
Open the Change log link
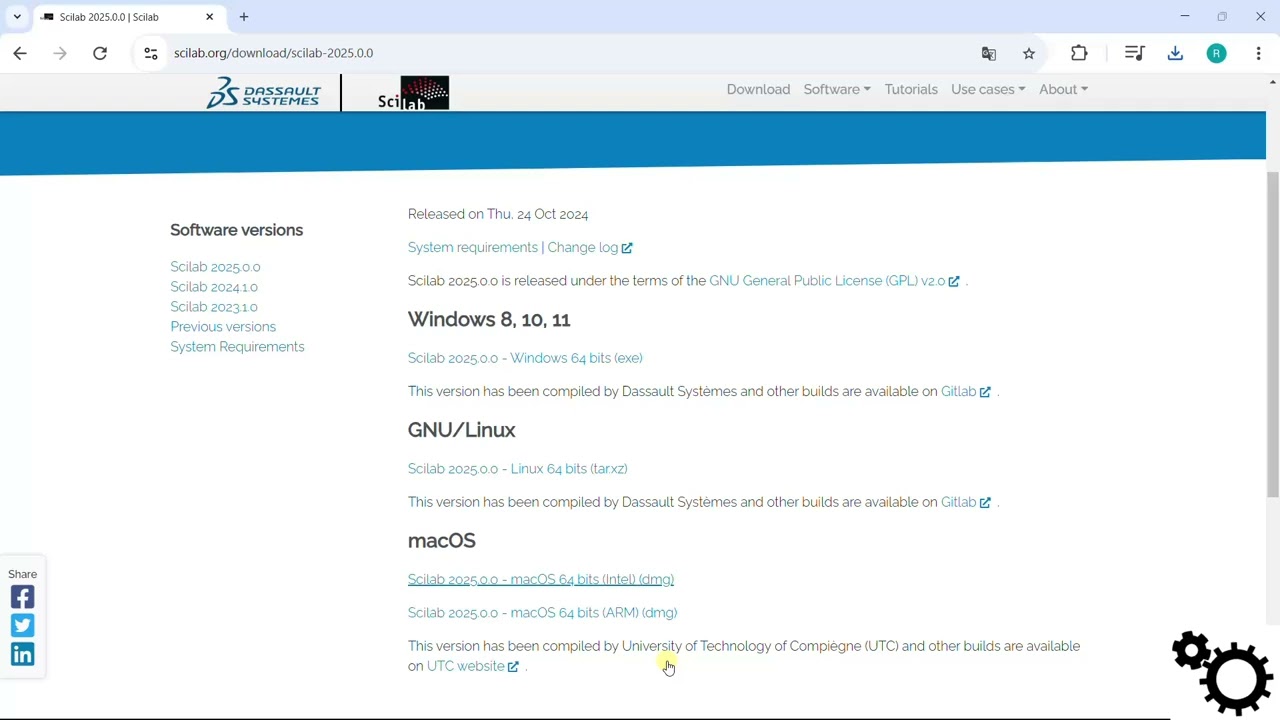590,247
